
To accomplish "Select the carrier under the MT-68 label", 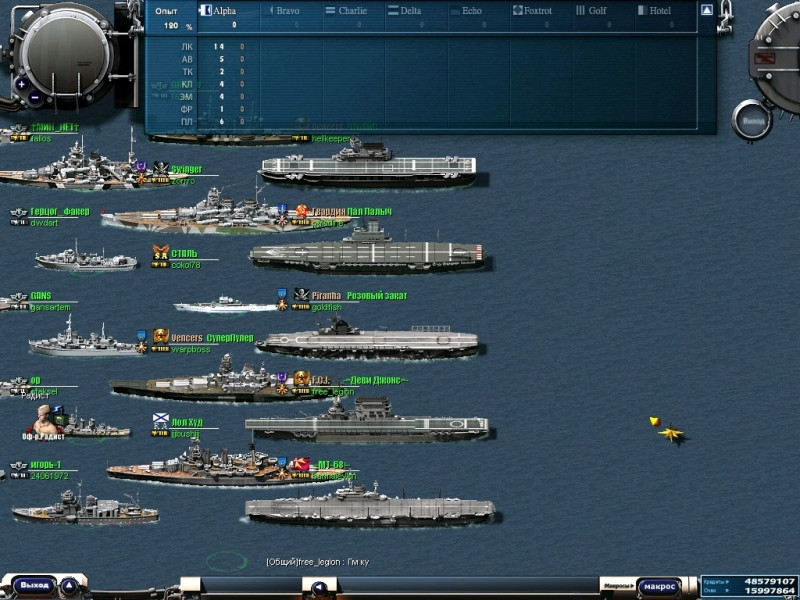I will 370,505.
